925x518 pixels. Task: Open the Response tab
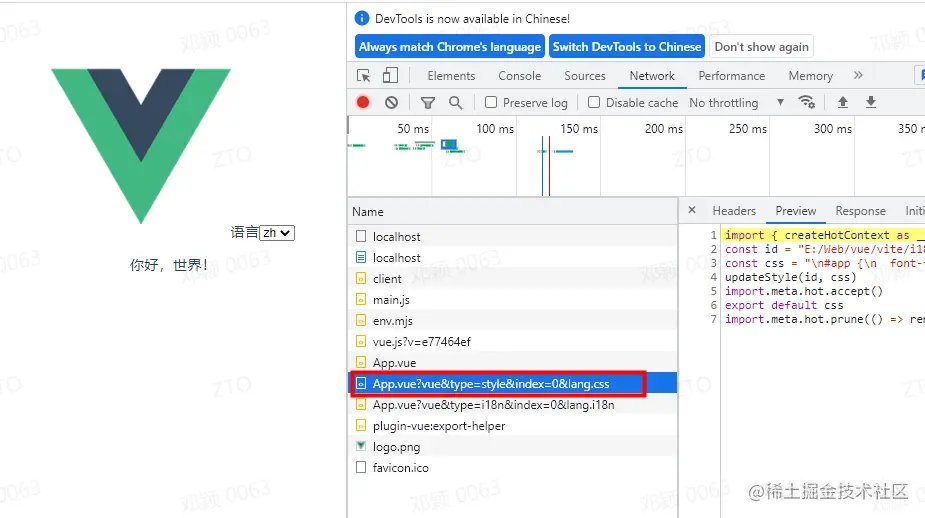pyautogui.click(x=860, y=211)
